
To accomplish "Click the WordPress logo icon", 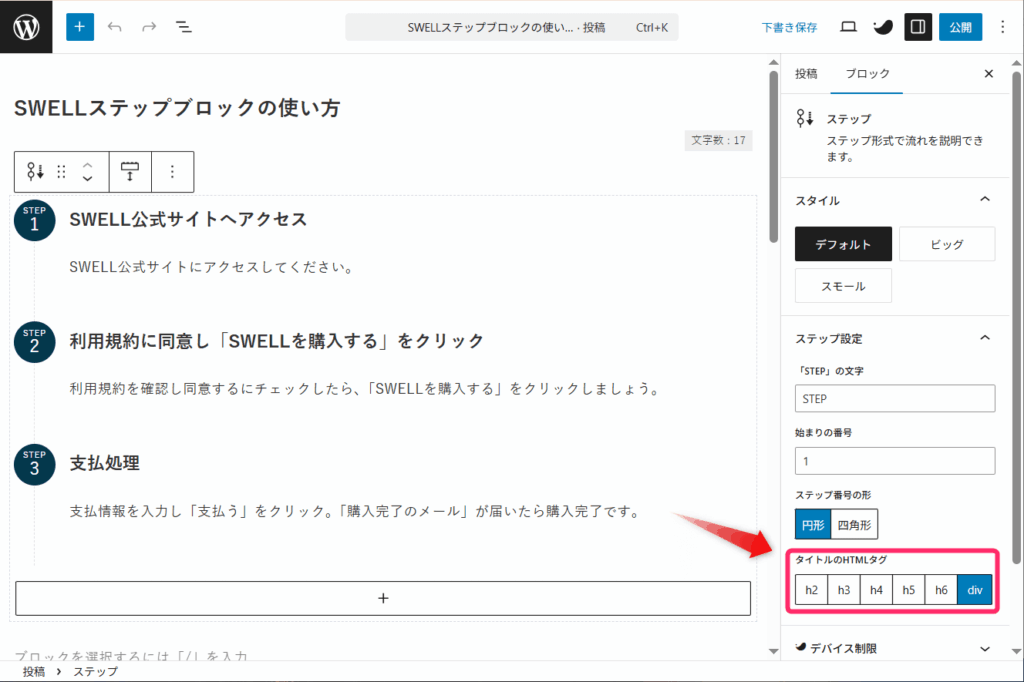I will (27, 27).
